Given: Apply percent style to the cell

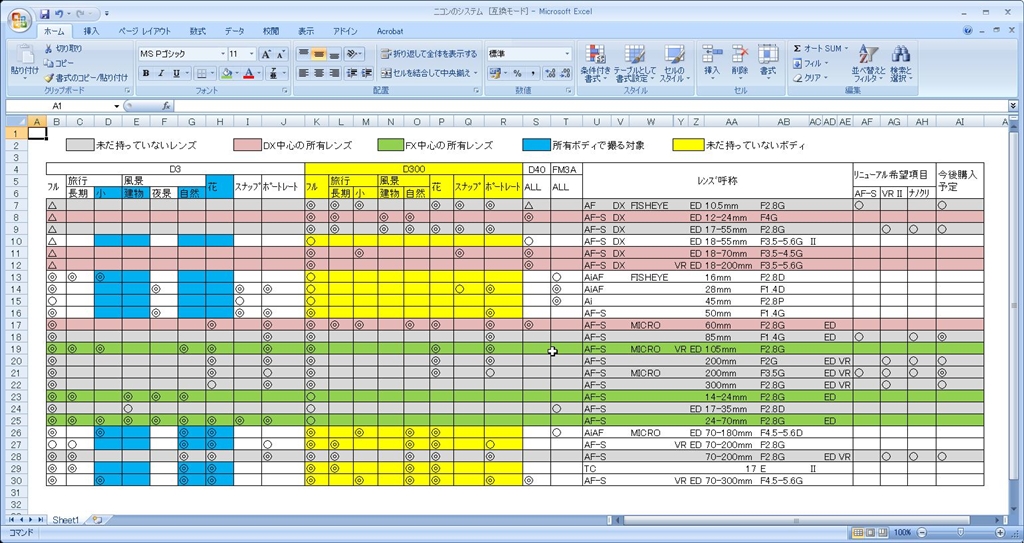Looking at the screenshot, I should 517,73.
